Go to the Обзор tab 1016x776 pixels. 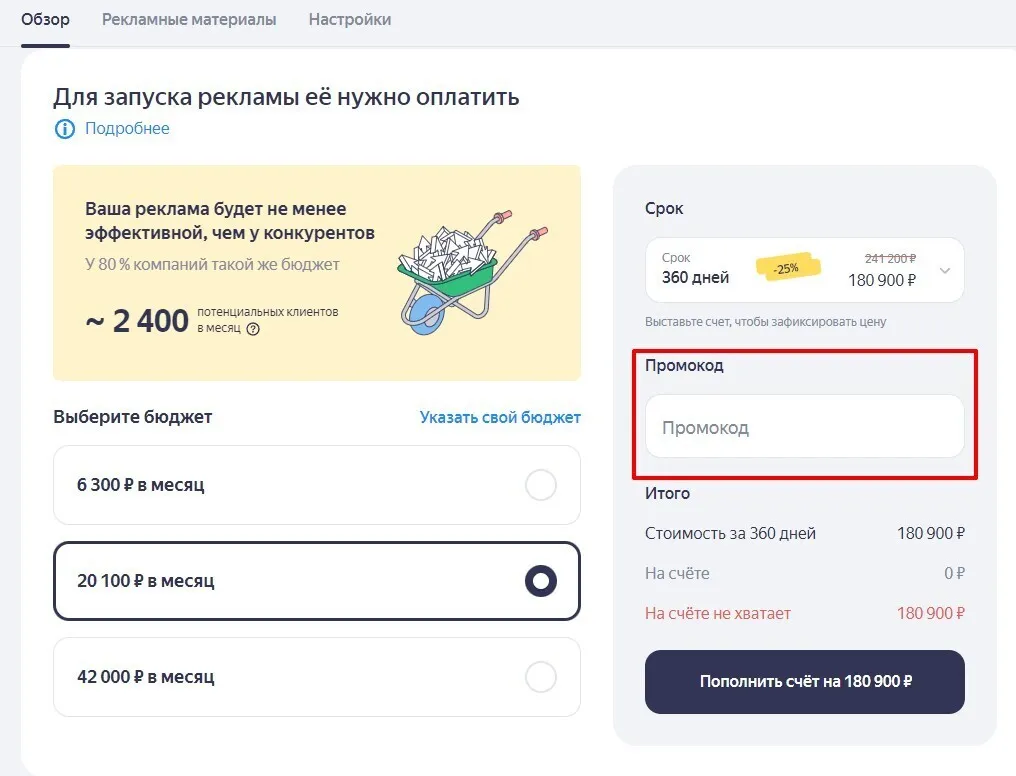(45, 19)
